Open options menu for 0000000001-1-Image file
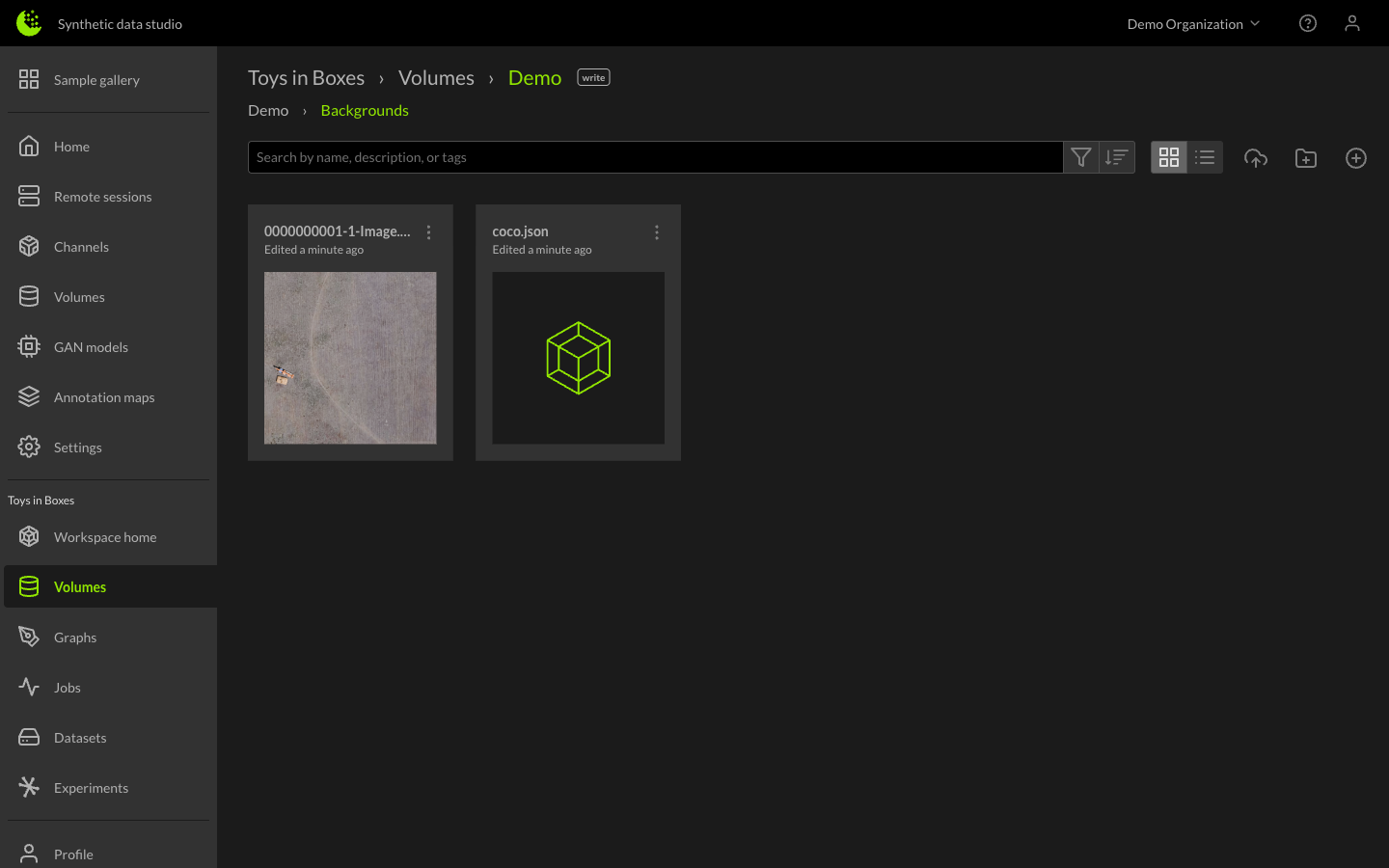This screenshot has height=868, width=1389. (429, 232)
